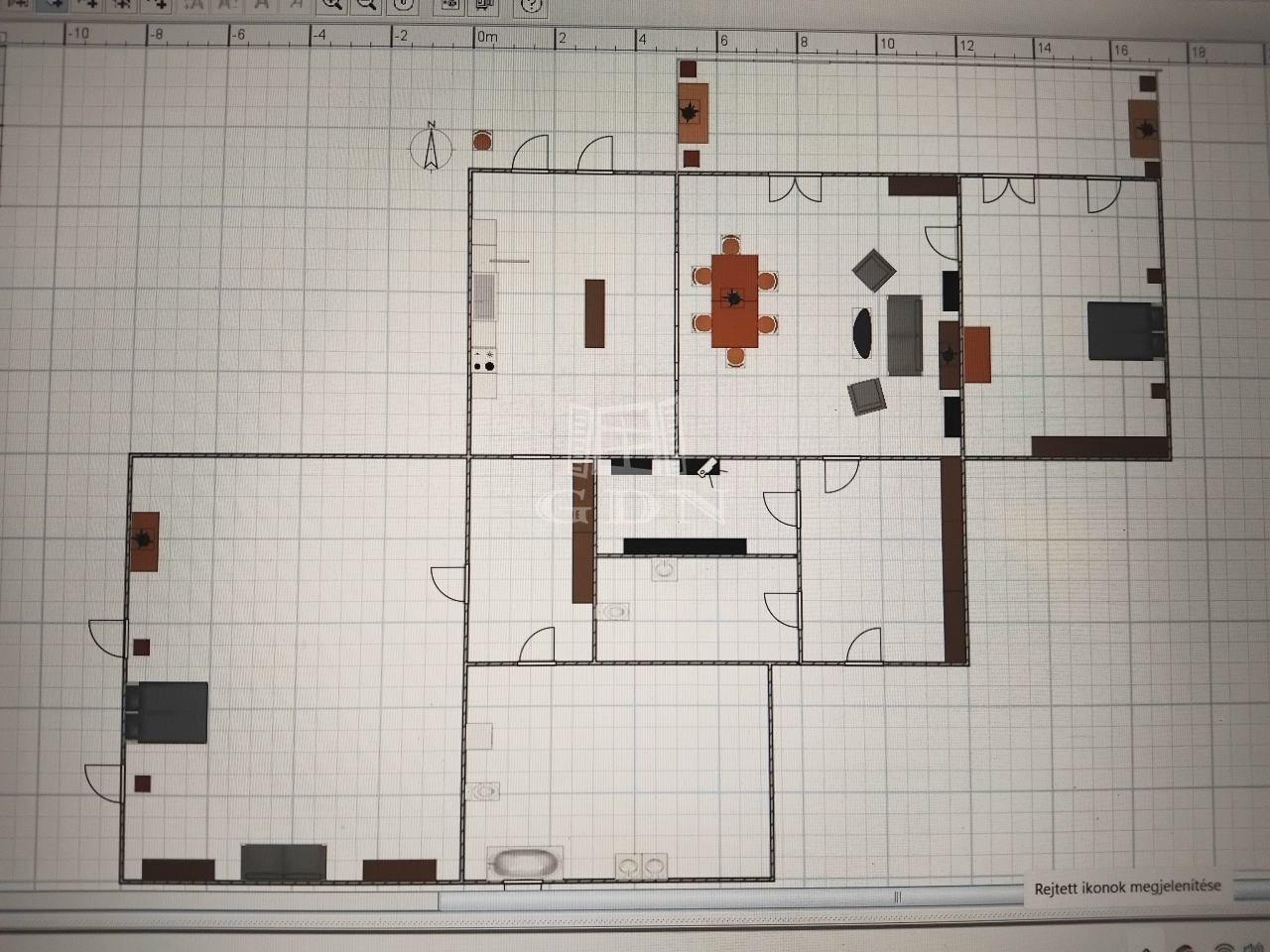The width and height of the screenshot is (1270, 952).
Task: Select the double door in right bedroom
Action: click(x=1009, y=190)
